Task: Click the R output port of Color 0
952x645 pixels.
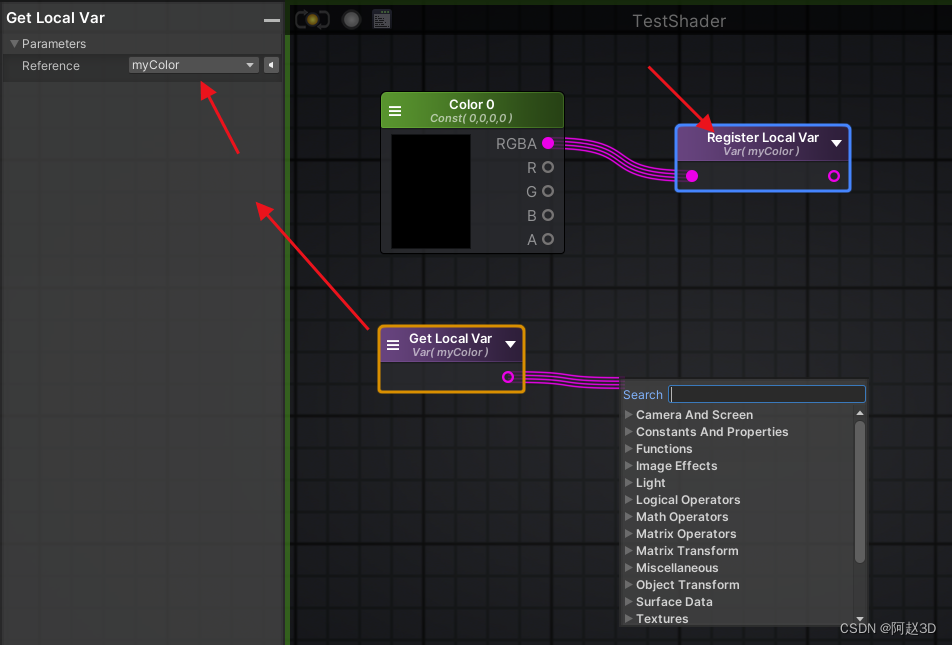Action: tap(548, 167)
